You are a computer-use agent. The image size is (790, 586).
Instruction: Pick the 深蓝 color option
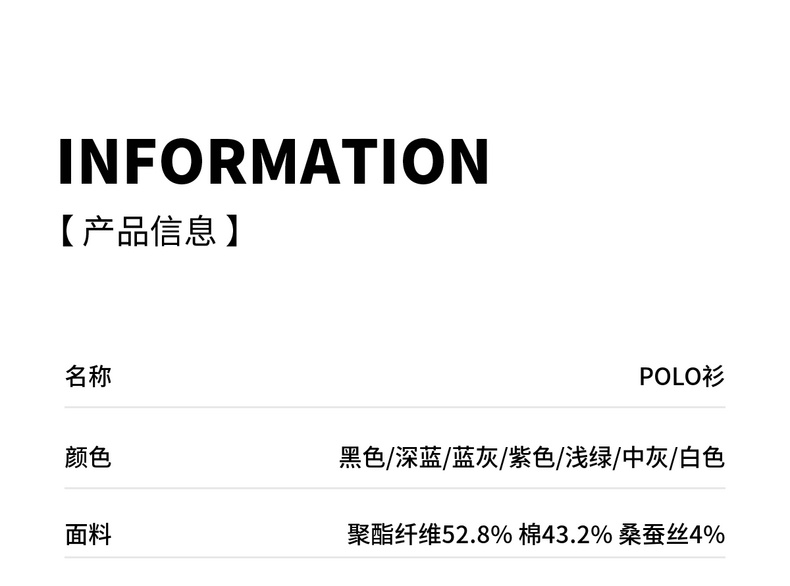click(x=418, y=458)
